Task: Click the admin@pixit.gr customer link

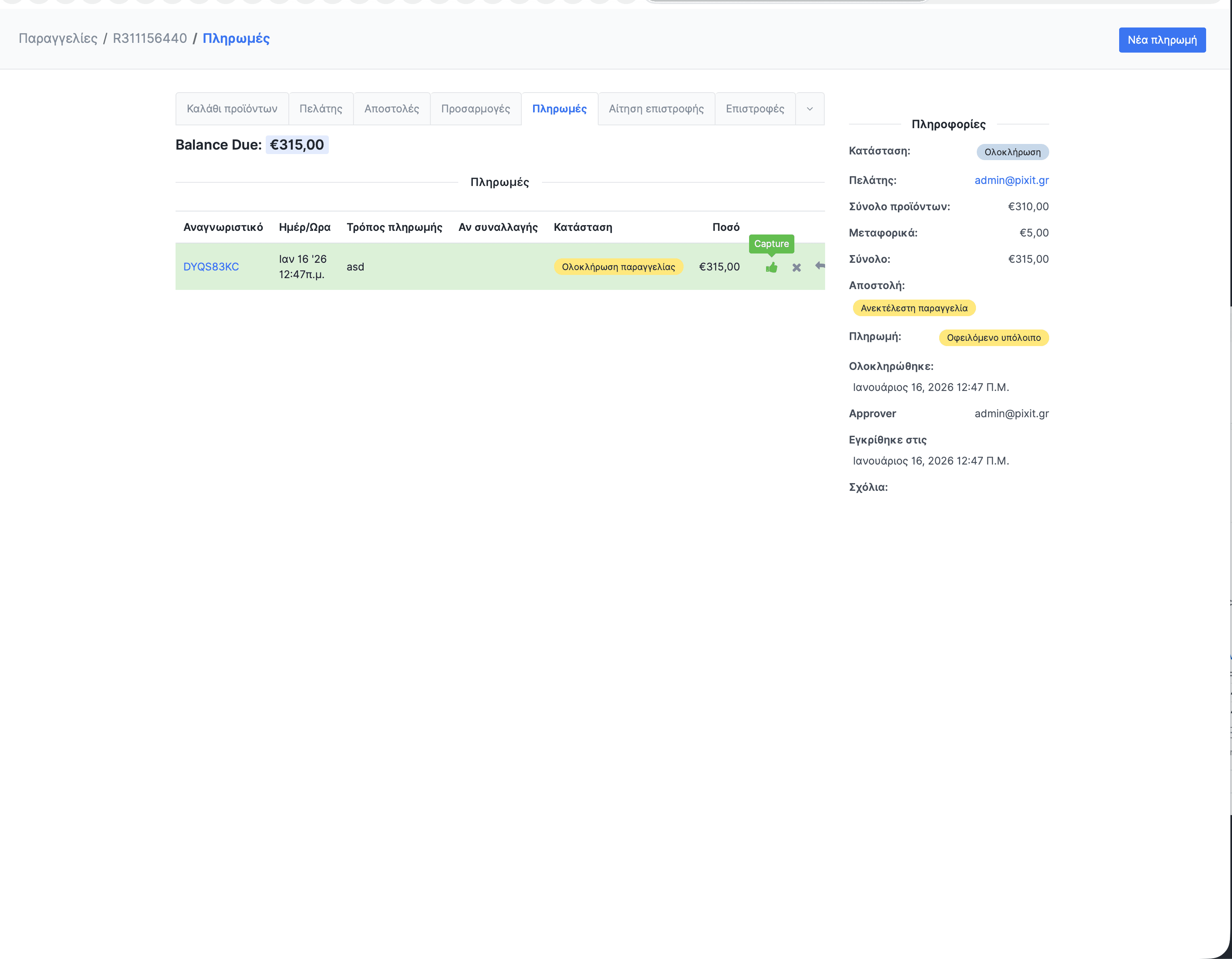Action: coord(1011,180)
